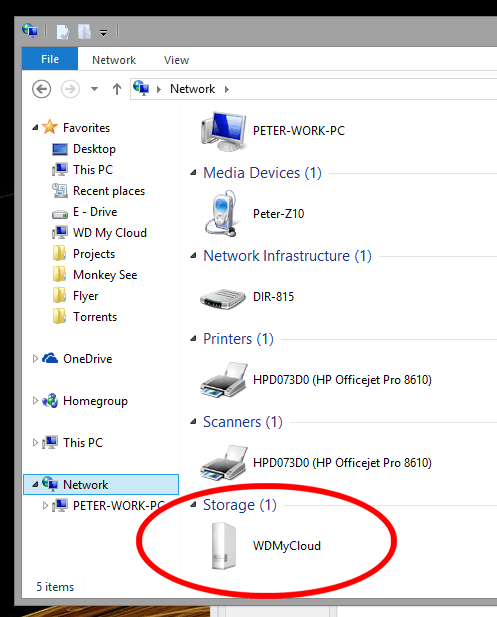Collapse the Scanners group
The width and height of the screenshot is (497, 617).
pyautogui.click(x=193, y=422)
